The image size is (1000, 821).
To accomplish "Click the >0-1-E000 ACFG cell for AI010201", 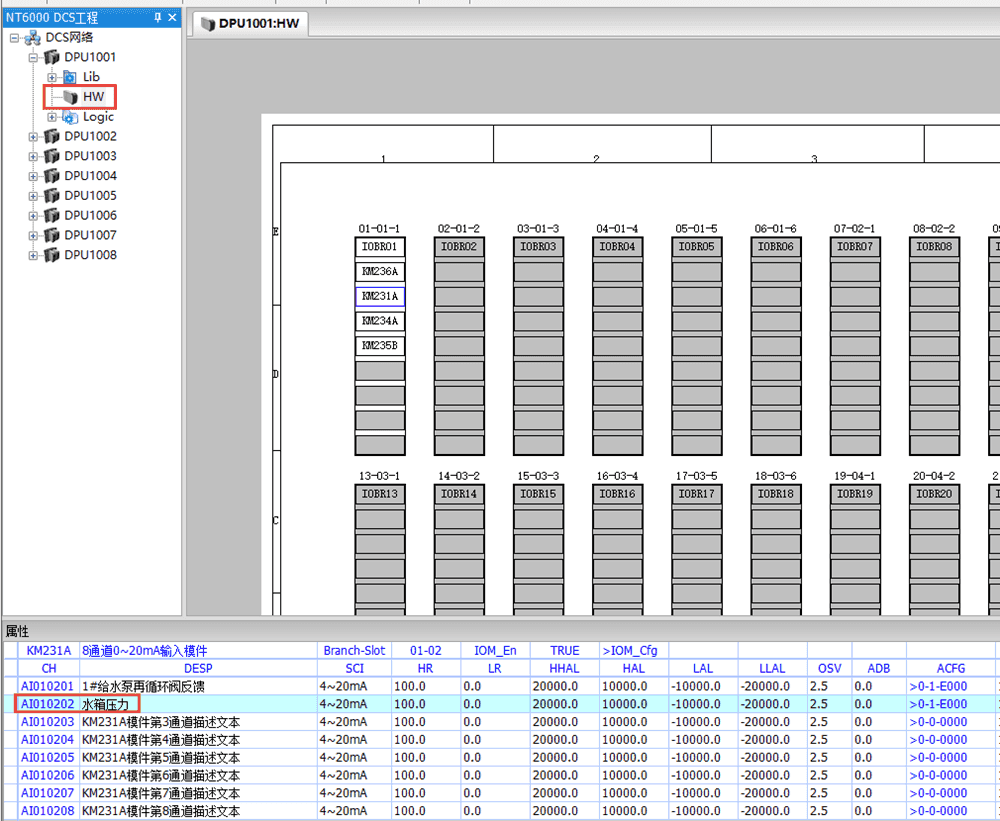I will [x=950, y=686].
